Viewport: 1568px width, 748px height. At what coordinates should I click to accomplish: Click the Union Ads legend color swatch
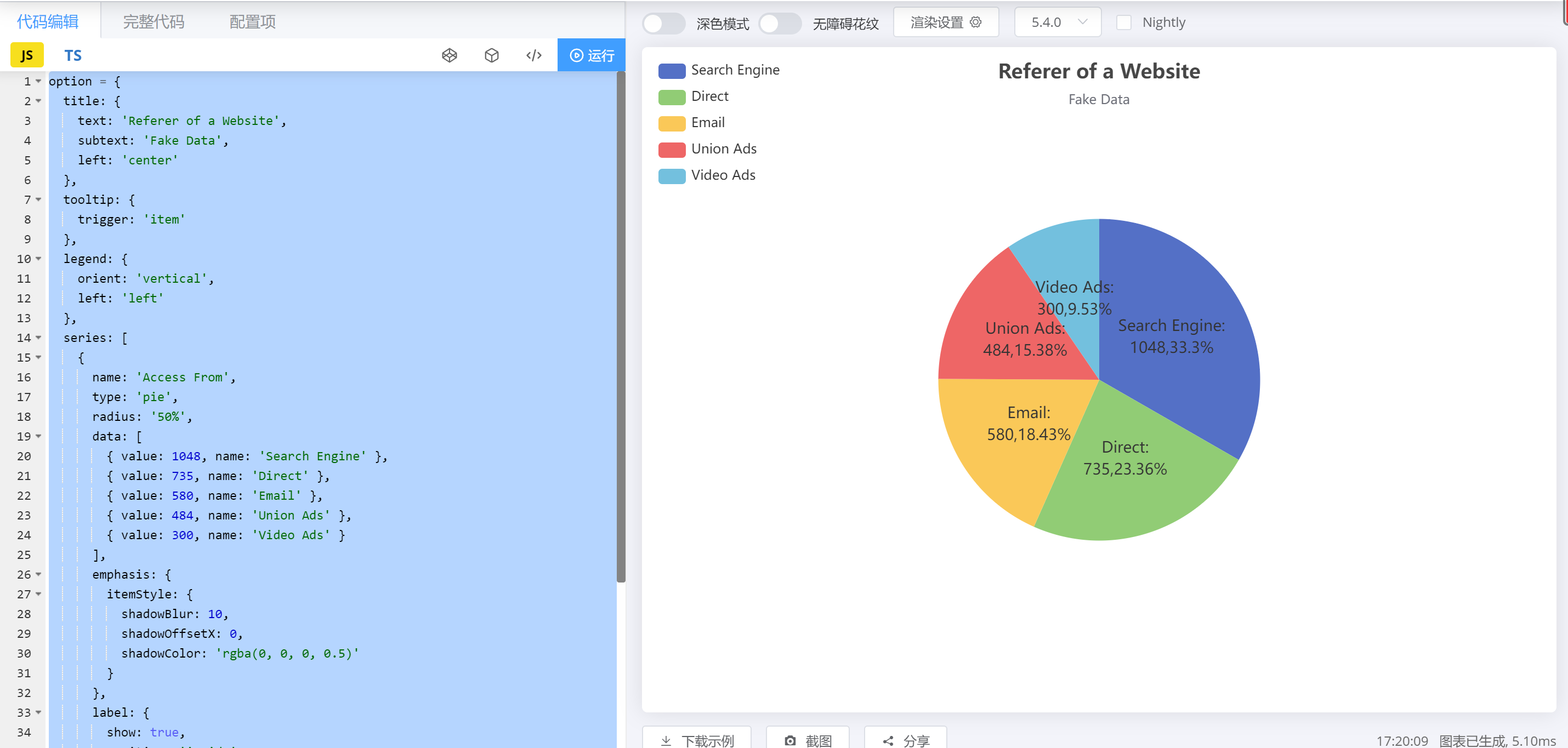coord(672,149)
